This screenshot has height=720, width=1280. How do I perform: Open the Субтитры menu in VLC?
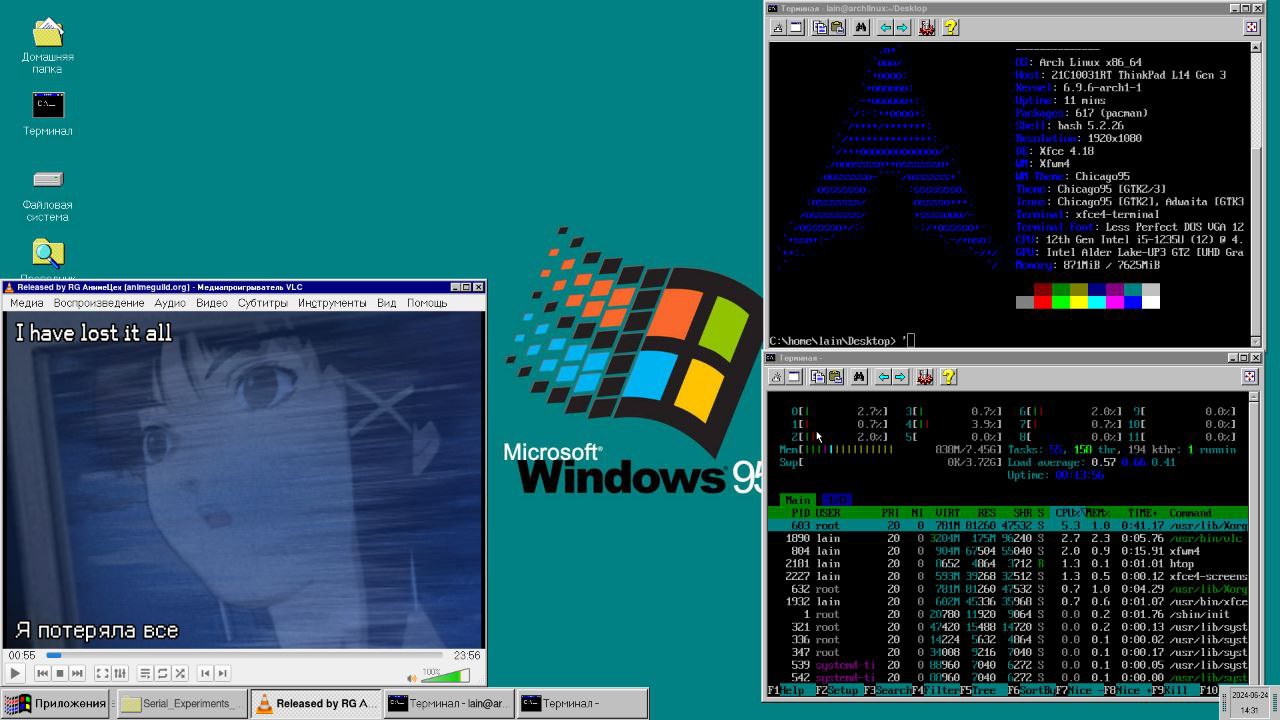(x=263, y=303)
